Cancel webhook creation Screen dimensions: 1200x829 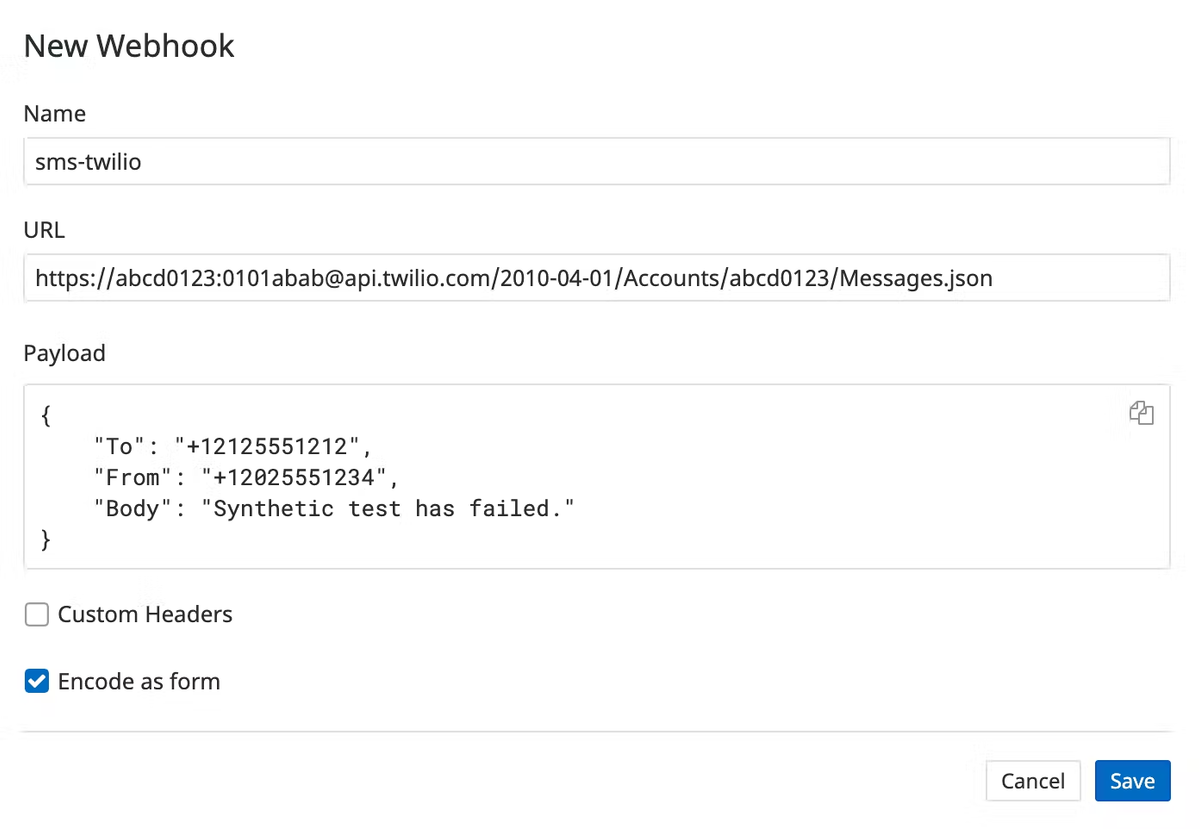(x=1033, y=781)
